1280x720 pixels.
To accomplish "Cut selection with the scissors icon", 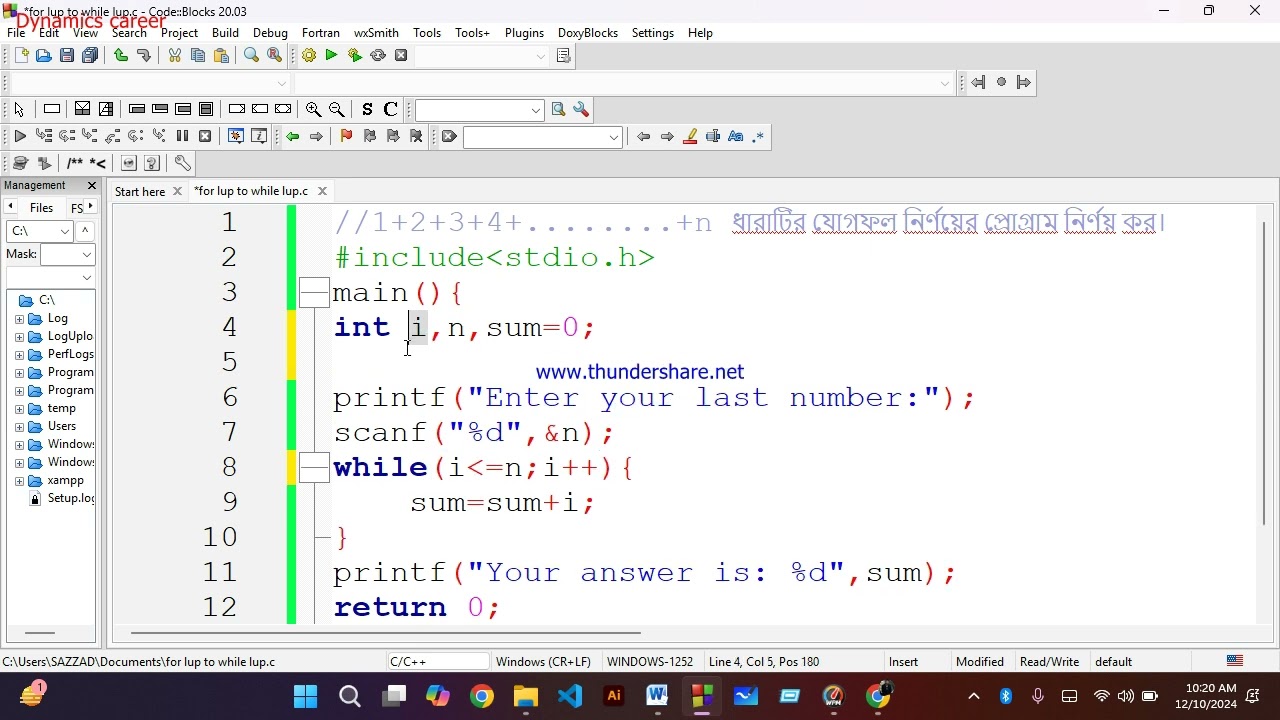I will coord(175,56).
